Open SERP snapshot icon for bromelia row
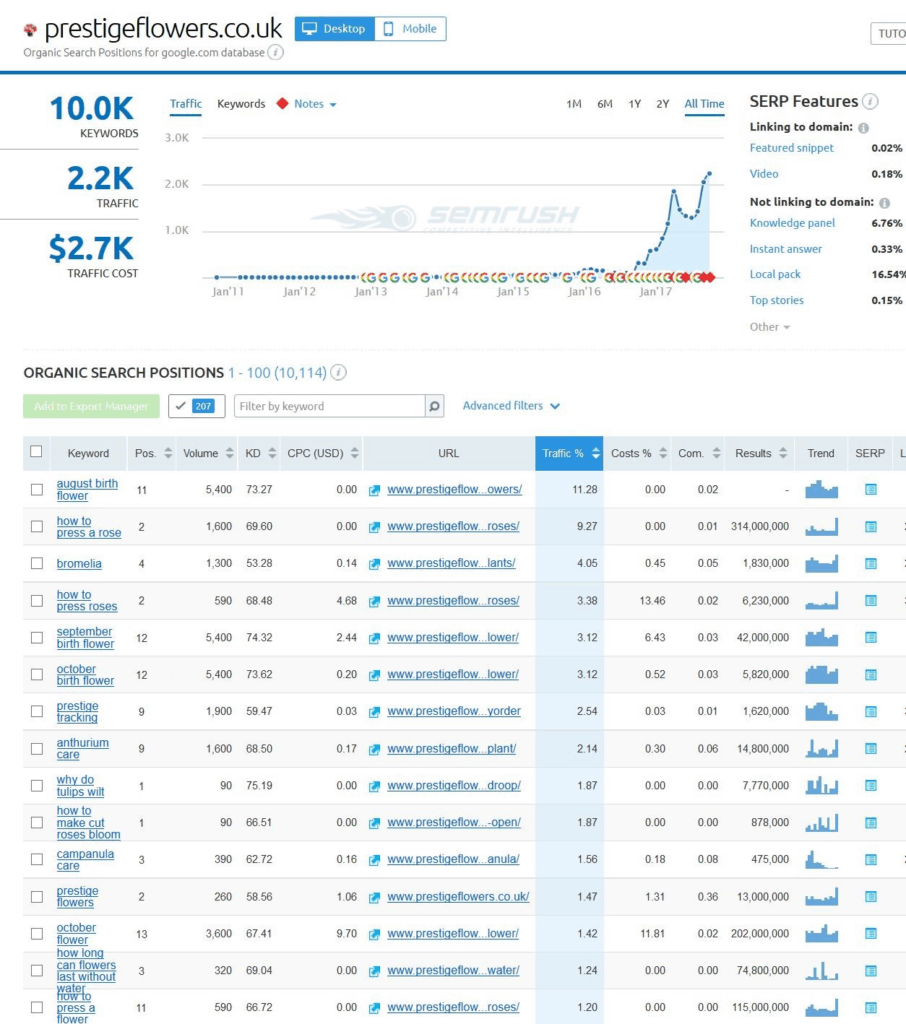 870,563
